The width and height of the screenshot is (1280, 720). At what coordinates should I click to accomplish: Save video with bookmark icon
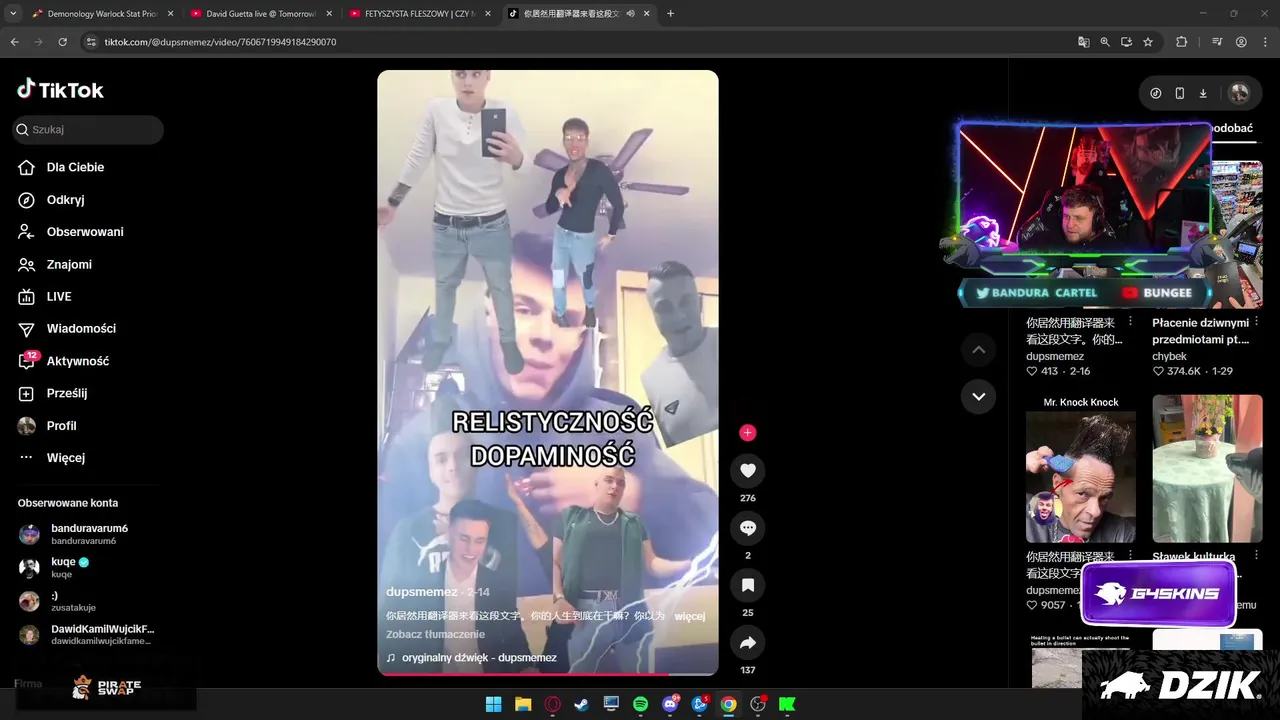coord(747,585)
